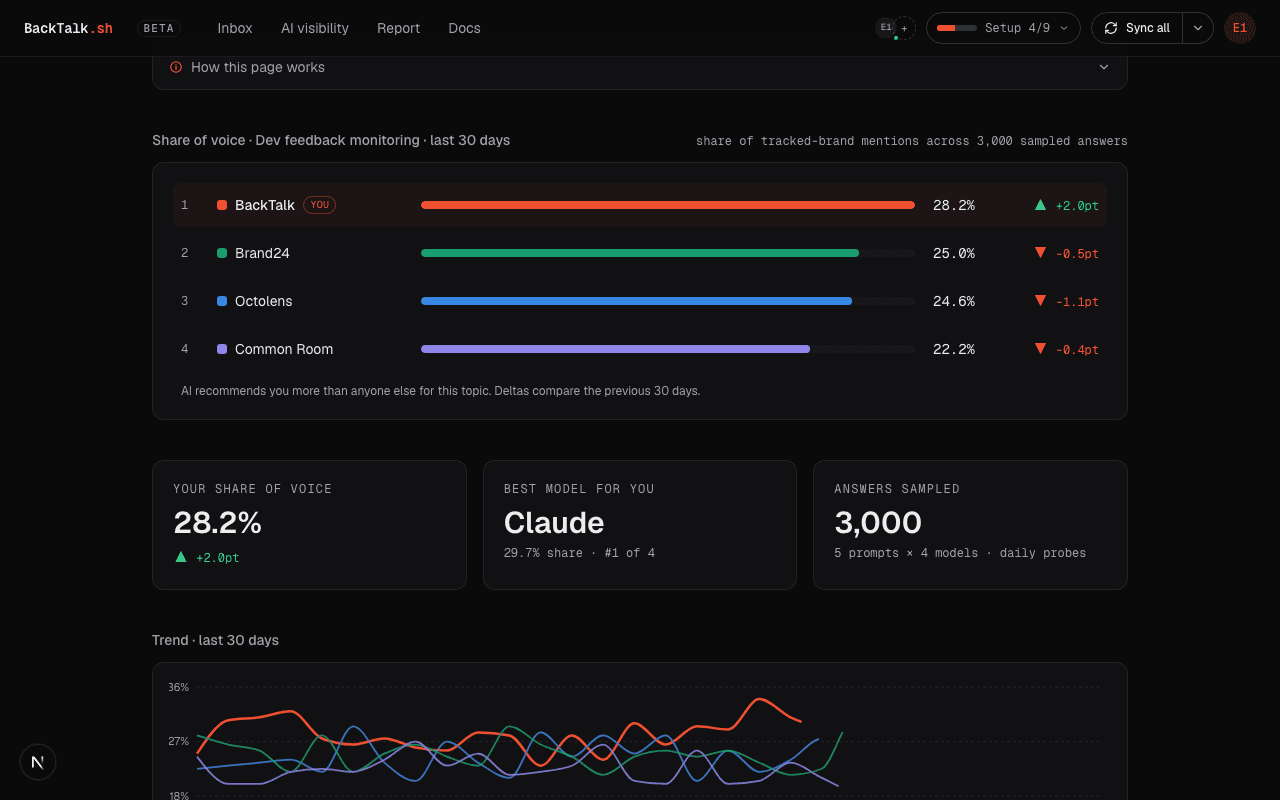Click the 22.2% share value
Viewport: 1280px width, 800px height.
coord(954,349)
